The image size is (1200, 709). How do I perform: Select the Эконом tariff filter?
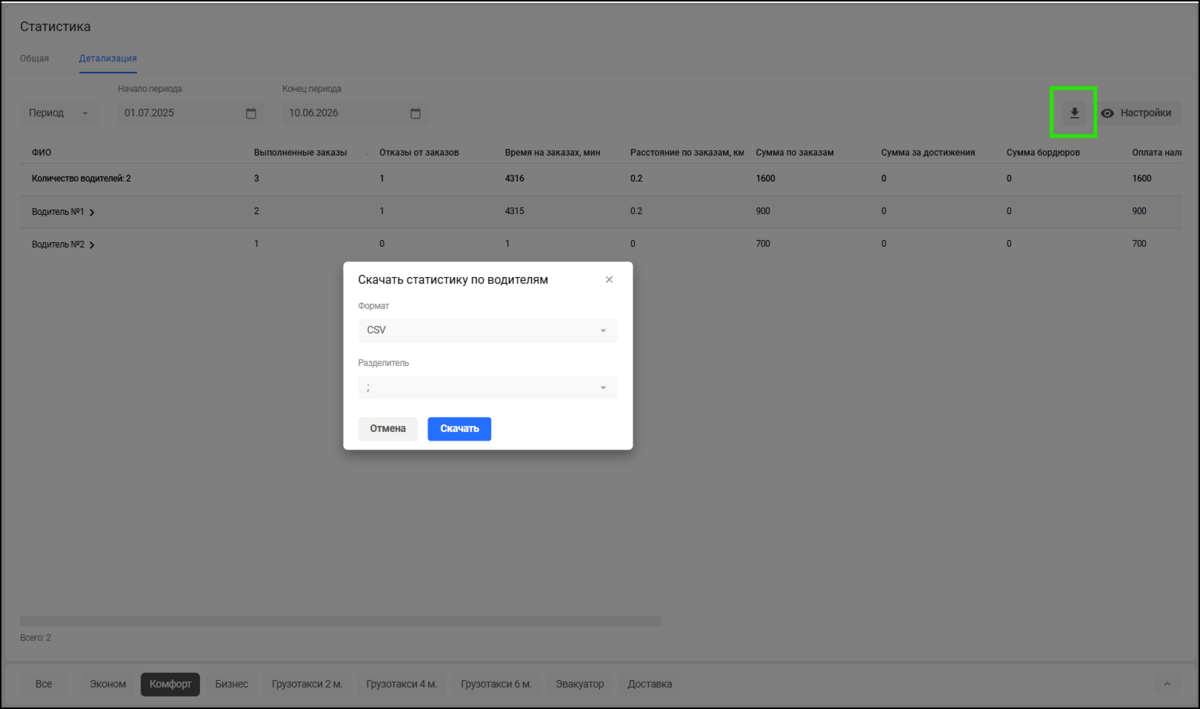pos(108,684)
